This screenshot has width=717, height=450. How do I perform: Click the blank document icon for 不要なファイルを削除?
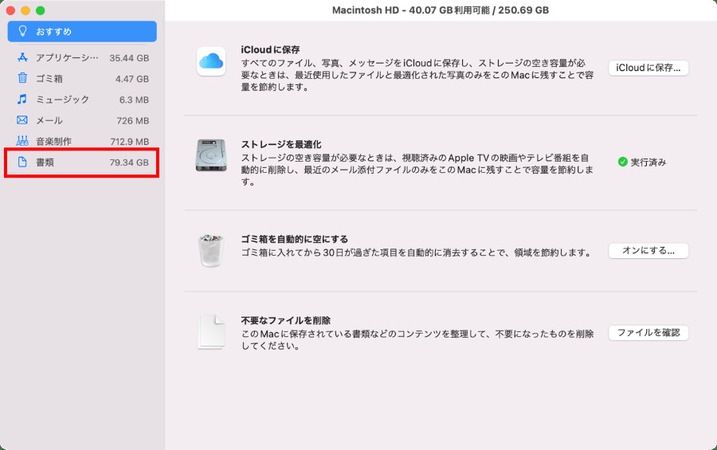(211, 332)
